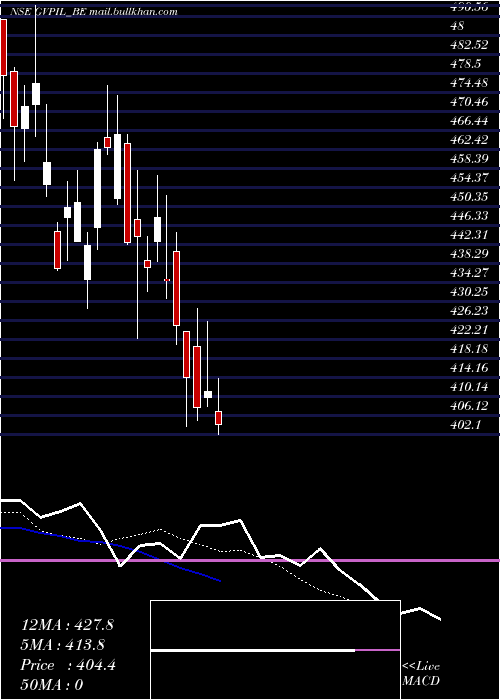
Task: Click the 454.37 price axis label
Action: coord(471,178)
